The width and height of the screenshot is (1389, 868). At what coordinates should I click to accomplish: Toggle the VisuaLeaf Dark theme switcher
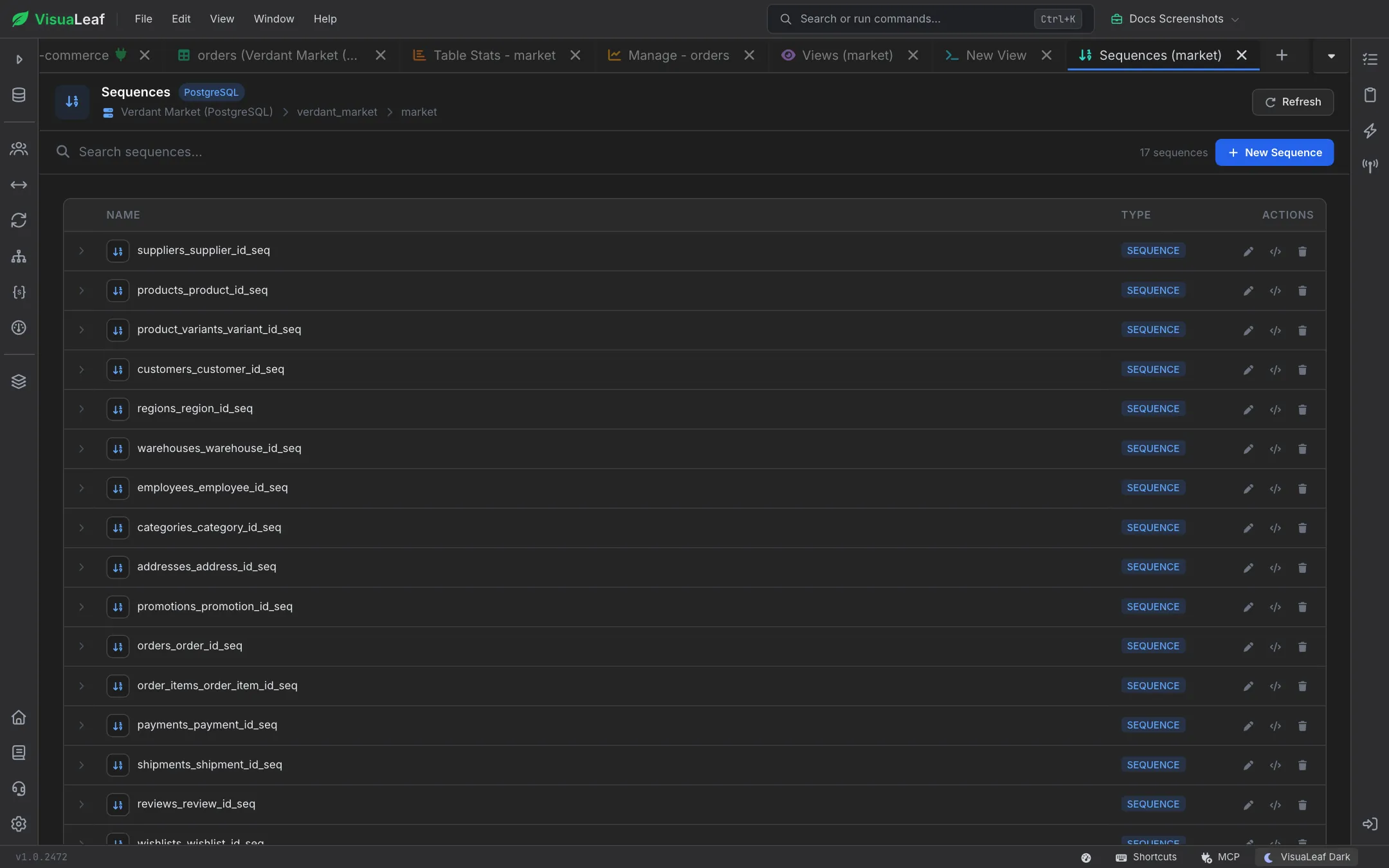(1307, 857)
